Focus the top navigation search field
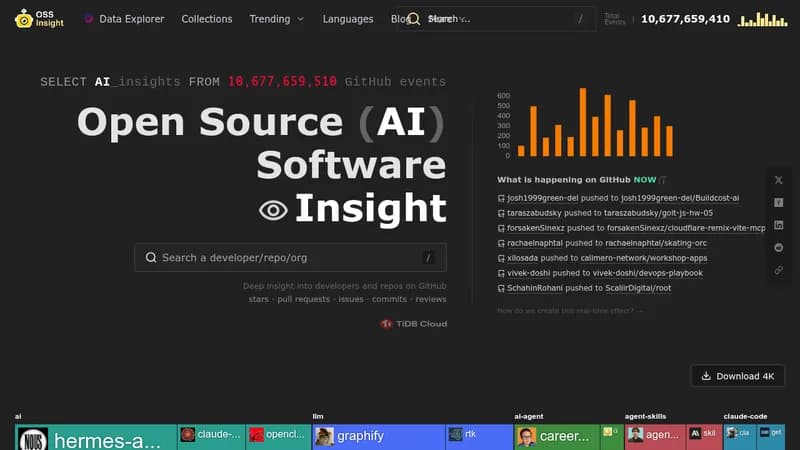800x450 pixels. click(496, 19)
